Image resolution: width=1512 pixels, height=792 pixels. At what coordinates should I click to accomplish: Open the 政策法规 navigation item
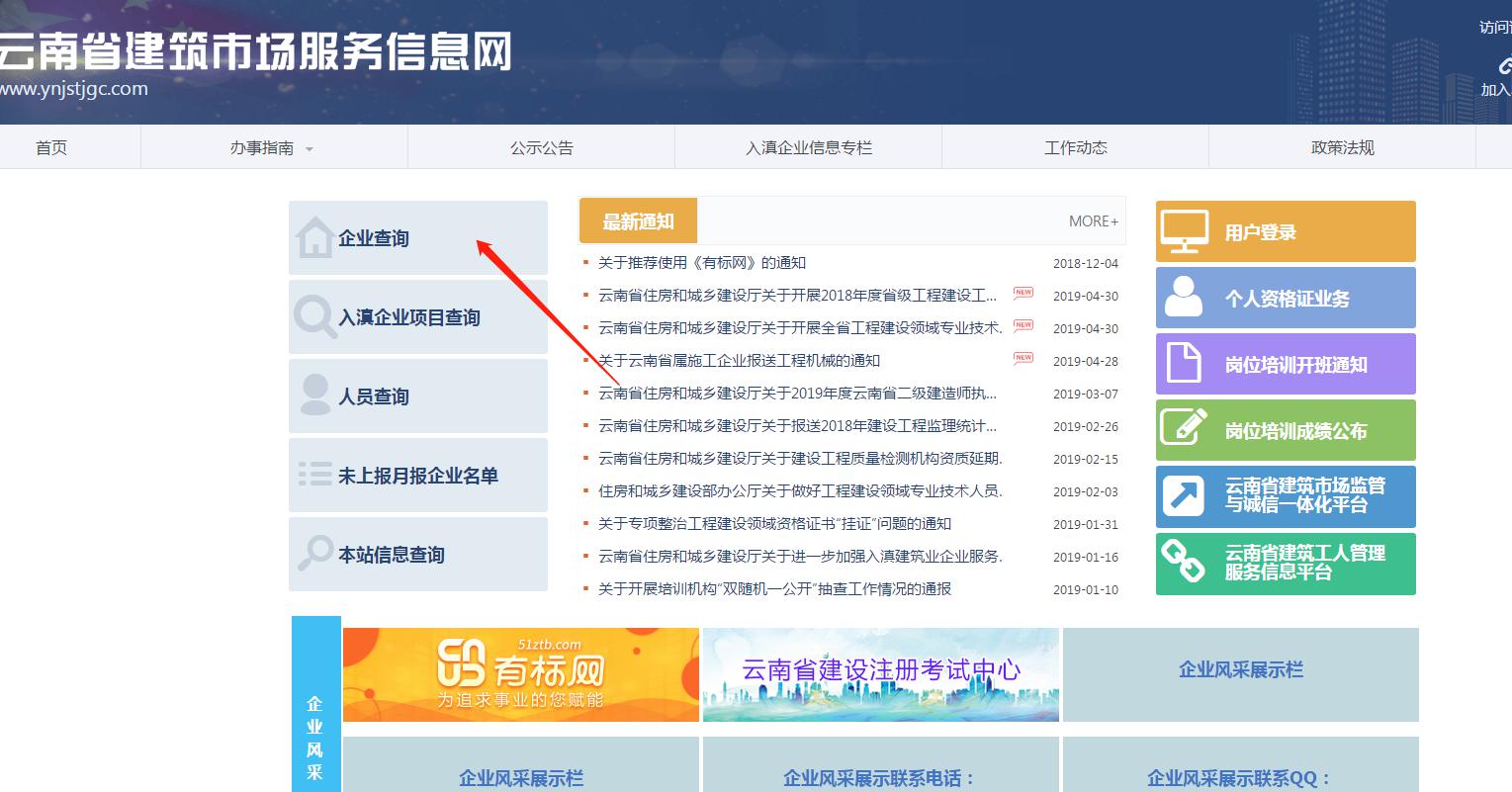point(1342,148)
